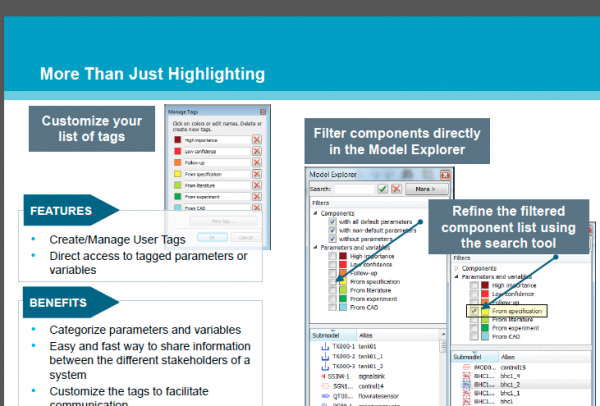Uncheck the highlighted From specification checkbox
This screenshot has height=406, width=600.
tap(475, 311)
